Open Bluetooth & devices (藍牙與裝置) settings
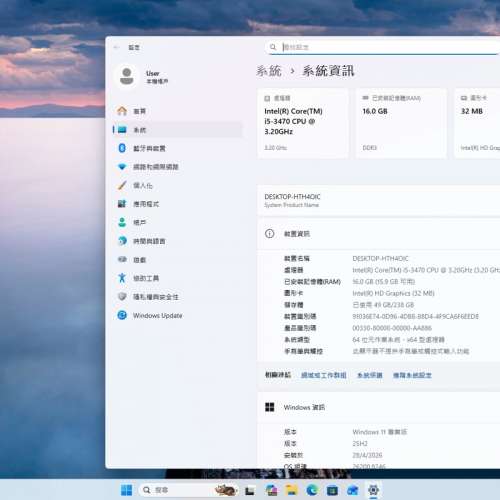 coord(178,148)
